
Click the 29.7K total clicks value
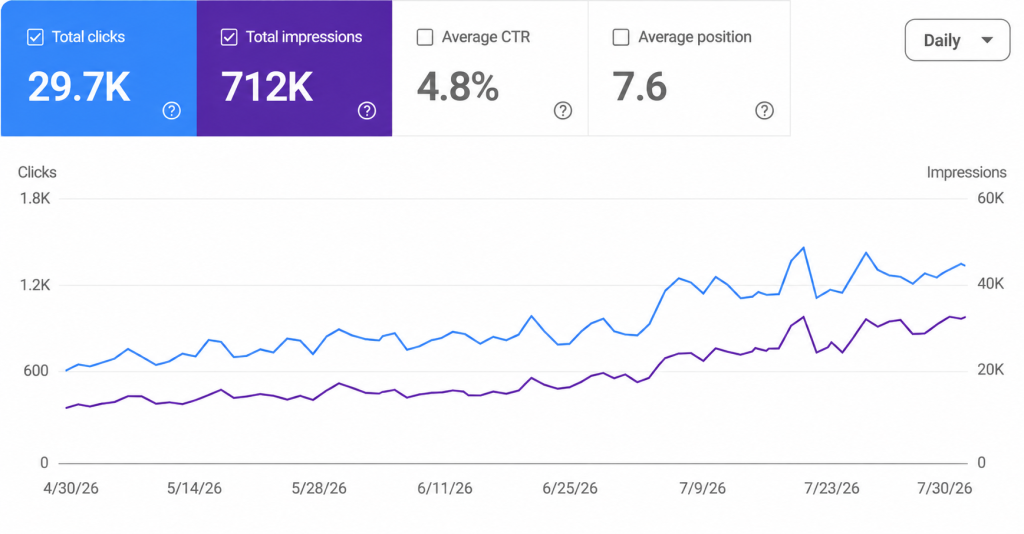[79, 87]
